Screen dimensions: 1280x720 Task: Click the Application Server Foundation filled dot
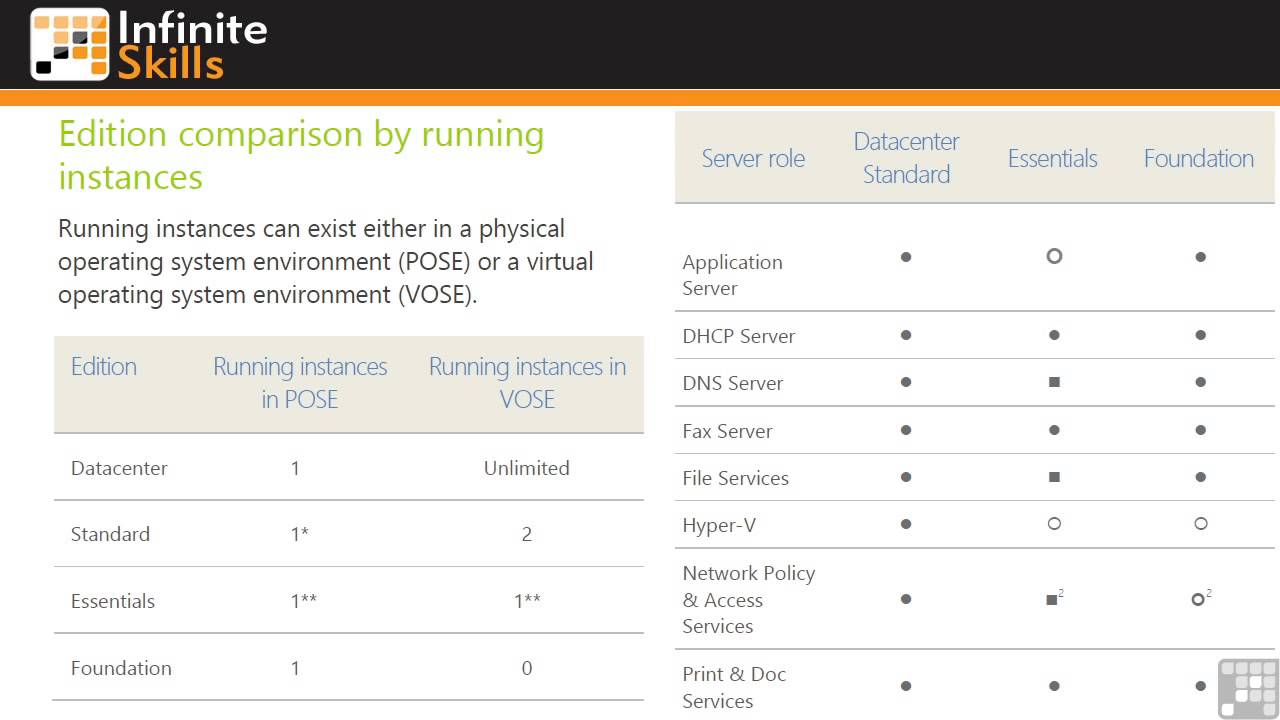coord(1200,257)
